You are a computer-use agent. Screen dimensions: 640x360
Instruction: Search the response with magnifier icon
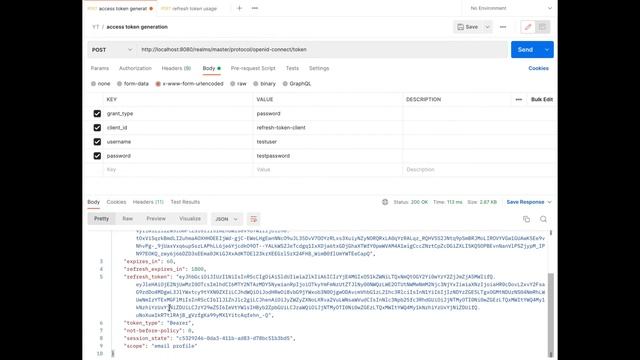coord(543,219)
